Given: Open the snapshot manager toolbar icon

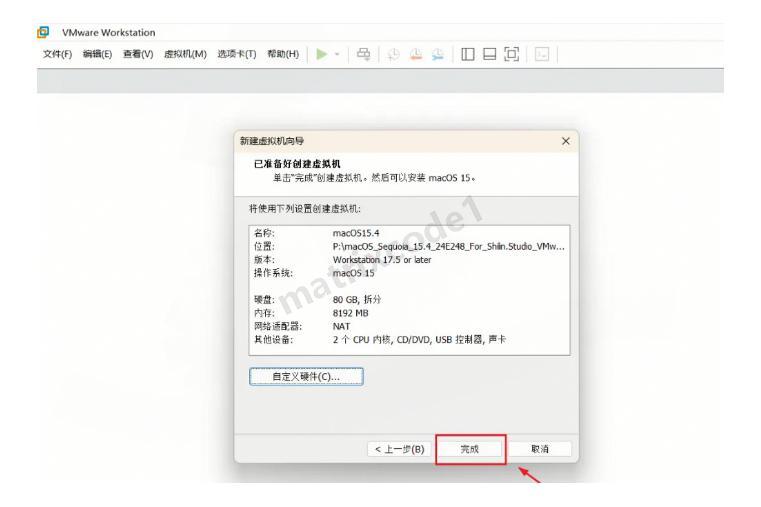Looking at the screenshot, I should pyautogui.click(x=438, y=54).
